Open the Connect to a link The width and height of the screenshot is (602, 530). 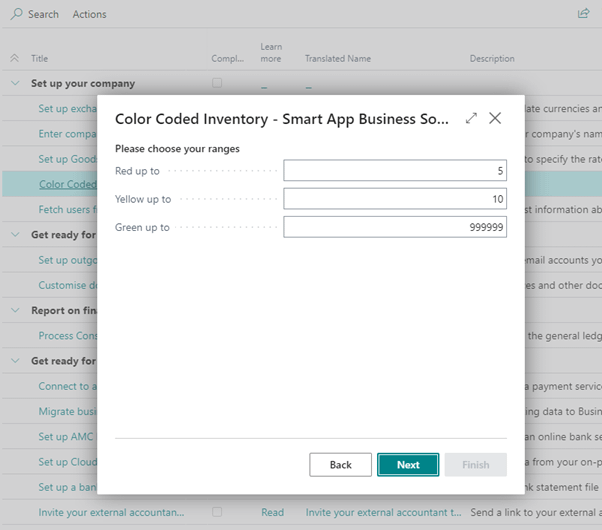(x=68, y=386)
